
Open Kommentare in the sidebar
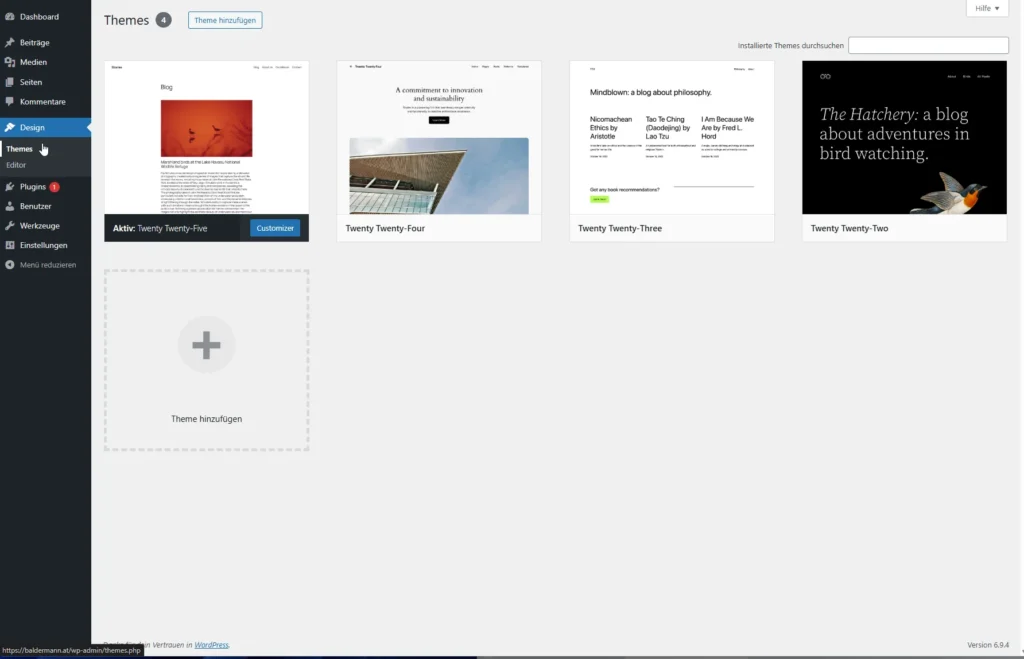[42, 102]
